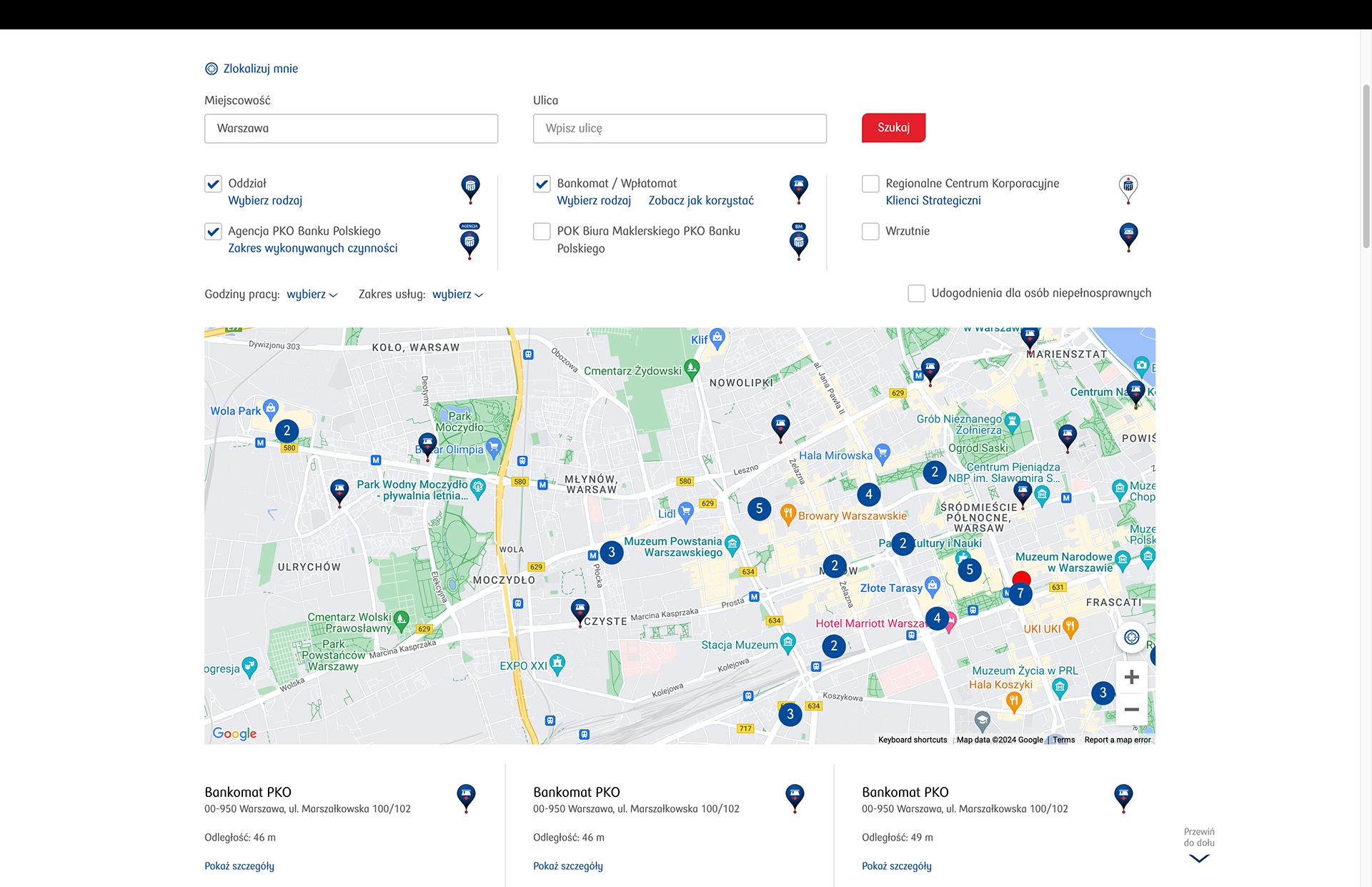Viewport: 1372px width, 887px height.
Task: Click the Agencja PKO pin icon
Action: 469,241
